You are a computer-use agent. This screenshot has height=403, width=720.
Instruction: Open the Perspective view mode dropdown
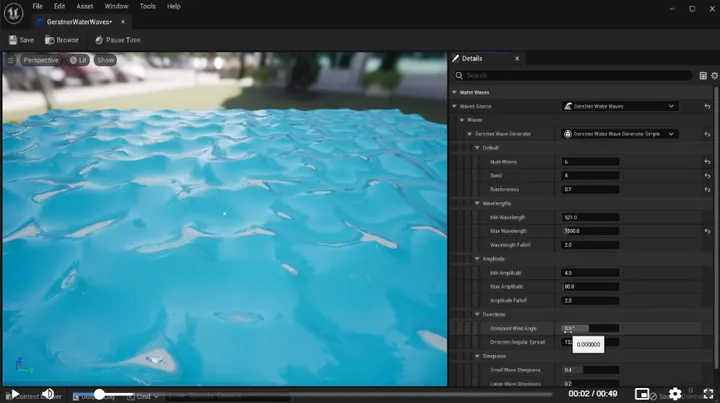coord(41,60)
